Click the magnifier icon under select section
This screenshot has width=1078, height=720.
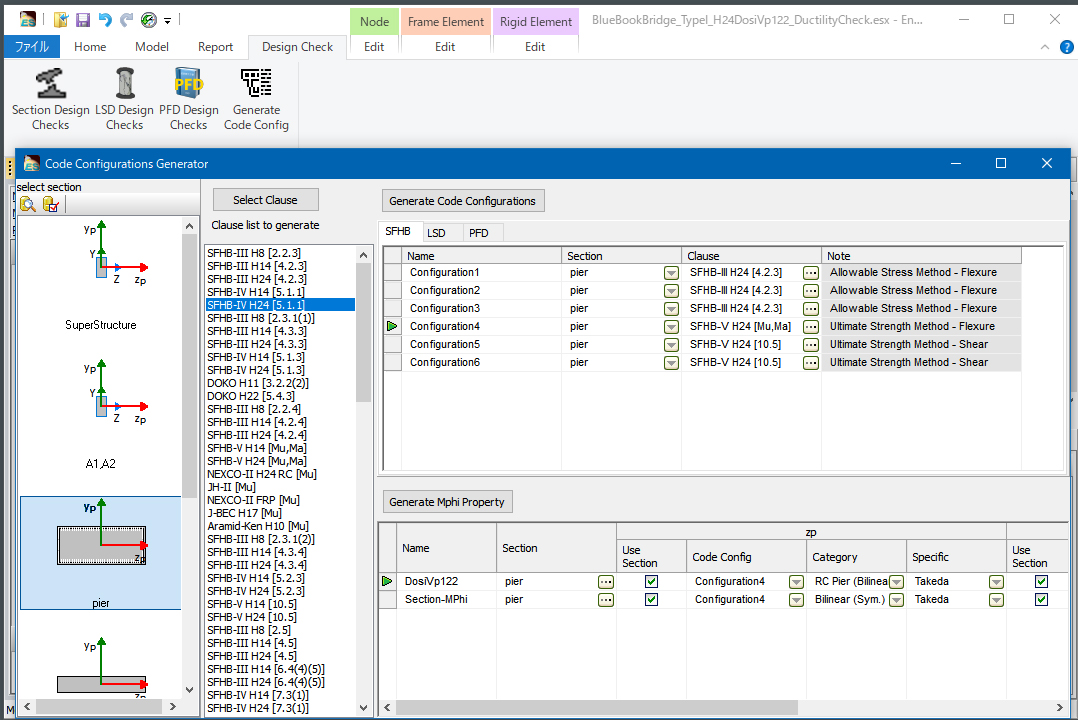28,204
